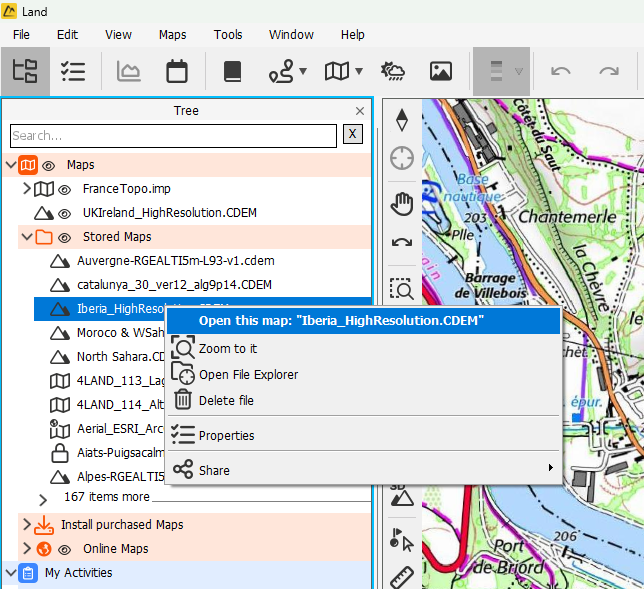The image size is (644, 589).
Task: Click the picture image toolbar icon
Action: tap(441, 71)
